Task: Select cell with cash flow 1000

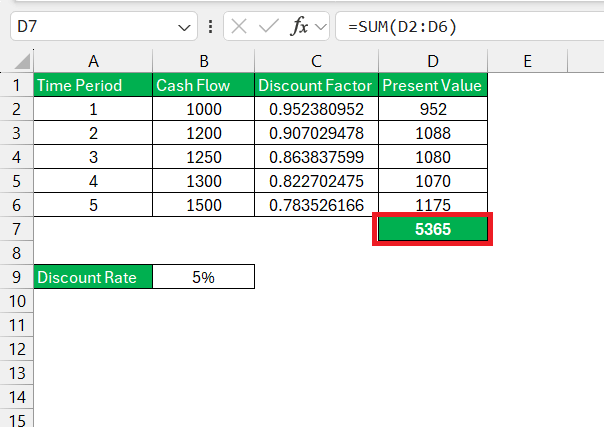Action: pyautogui.click(x=204, y=109)
